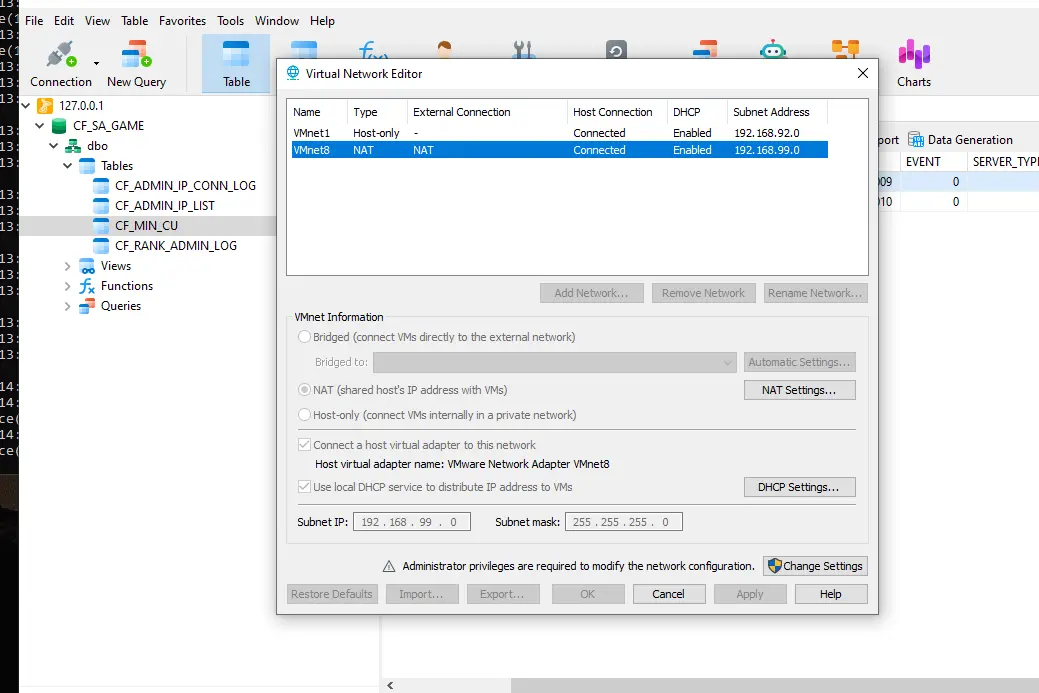The height and width of the screenshot is (693, 1039).
Task: Open the New Query toolbar icon
Action: pos(137,54)
